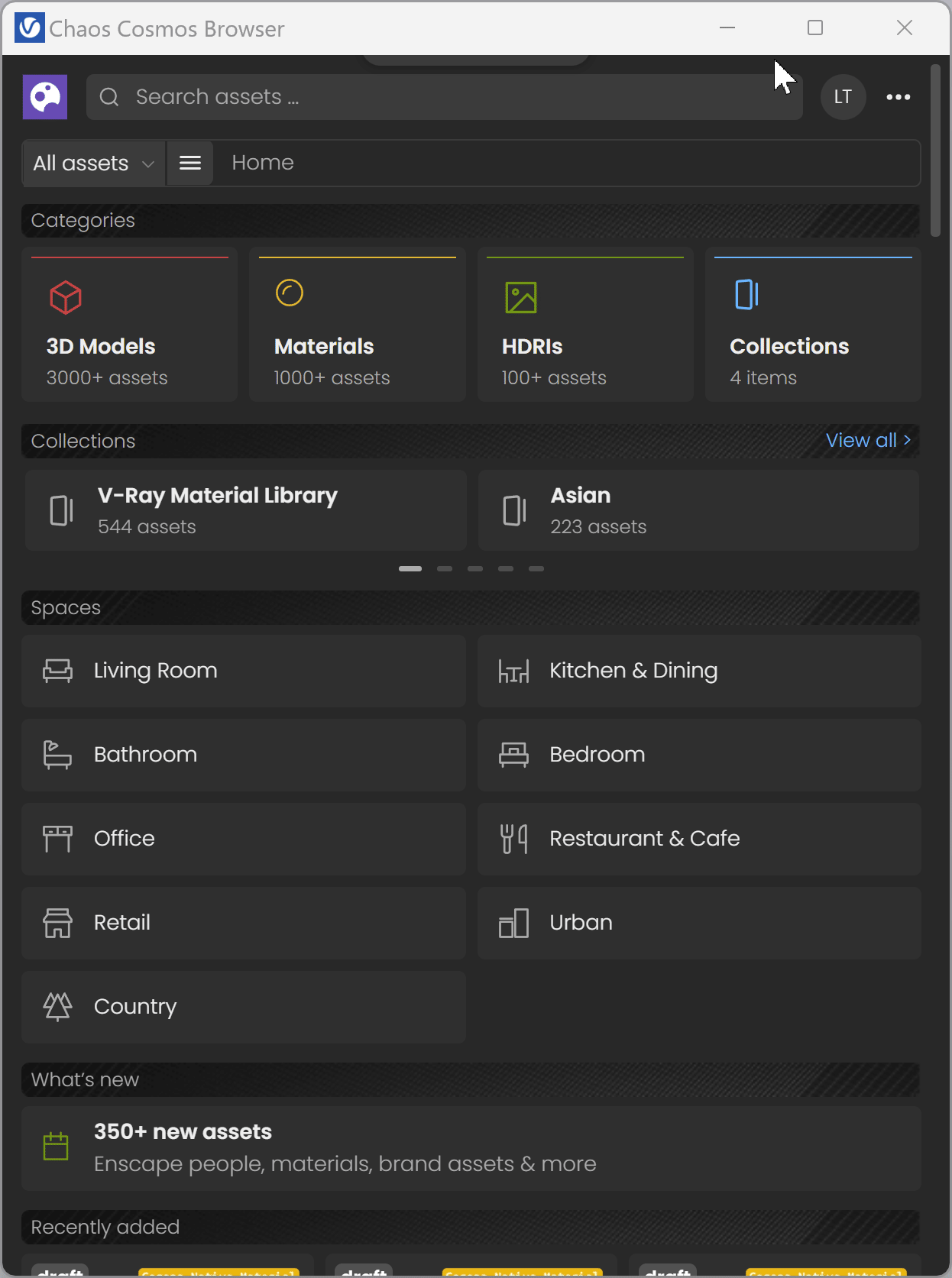Focus the Search assets field
This screenshot has width=952, height=1278.
[444, 97]
